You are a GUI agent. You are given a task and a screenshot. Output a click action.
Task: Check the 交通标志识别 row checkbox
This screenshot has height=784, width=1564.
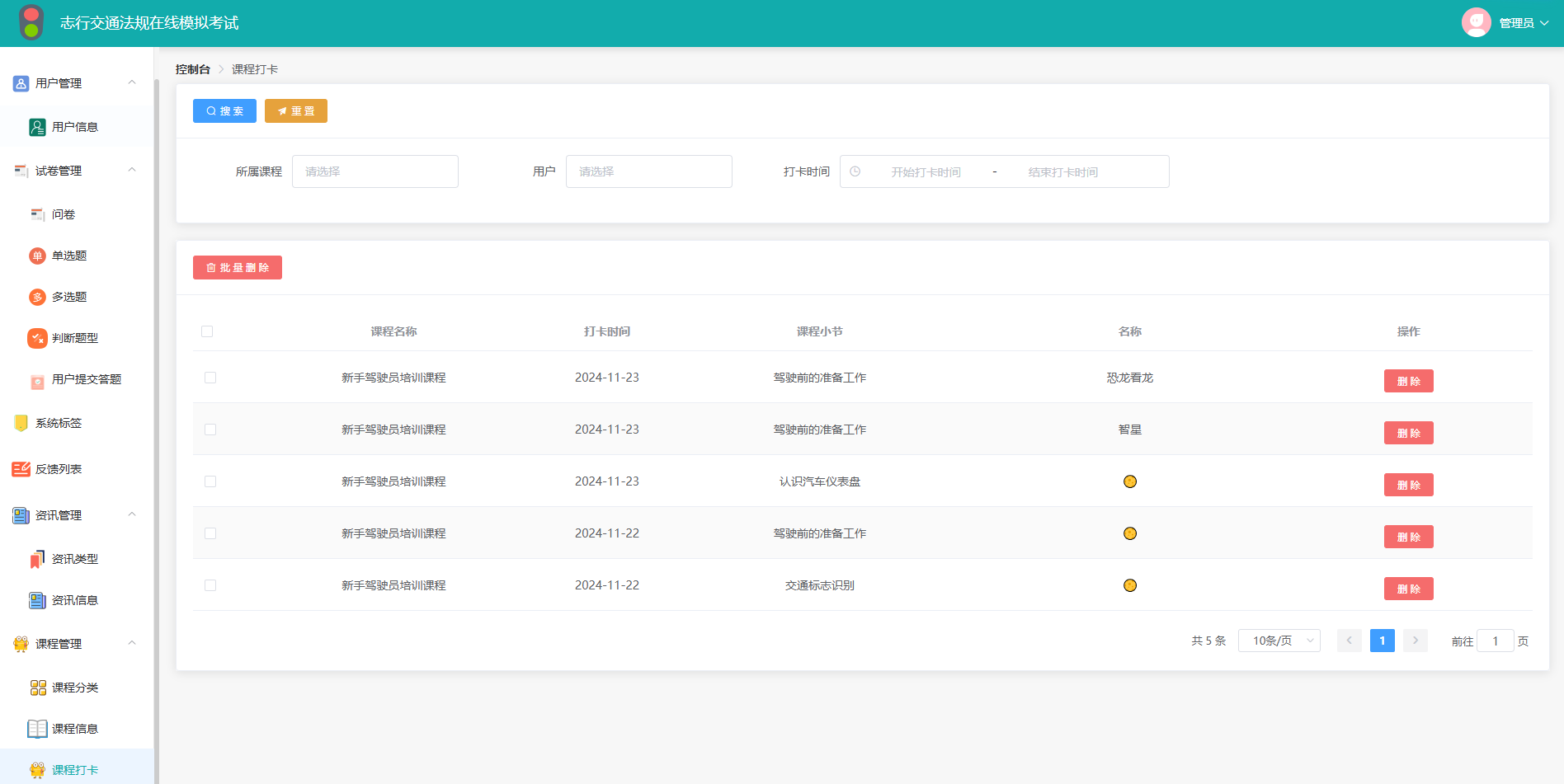tap(210, 585)
